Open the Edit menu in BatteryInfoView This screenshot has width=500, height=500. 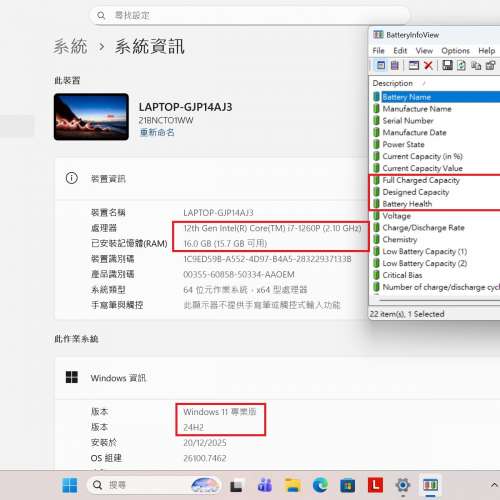400,51
